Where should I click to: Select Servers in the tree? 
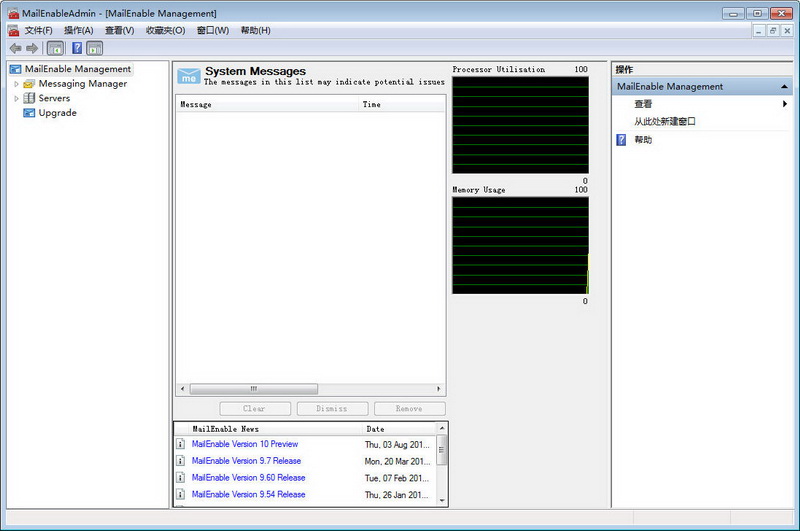(54, 98)
